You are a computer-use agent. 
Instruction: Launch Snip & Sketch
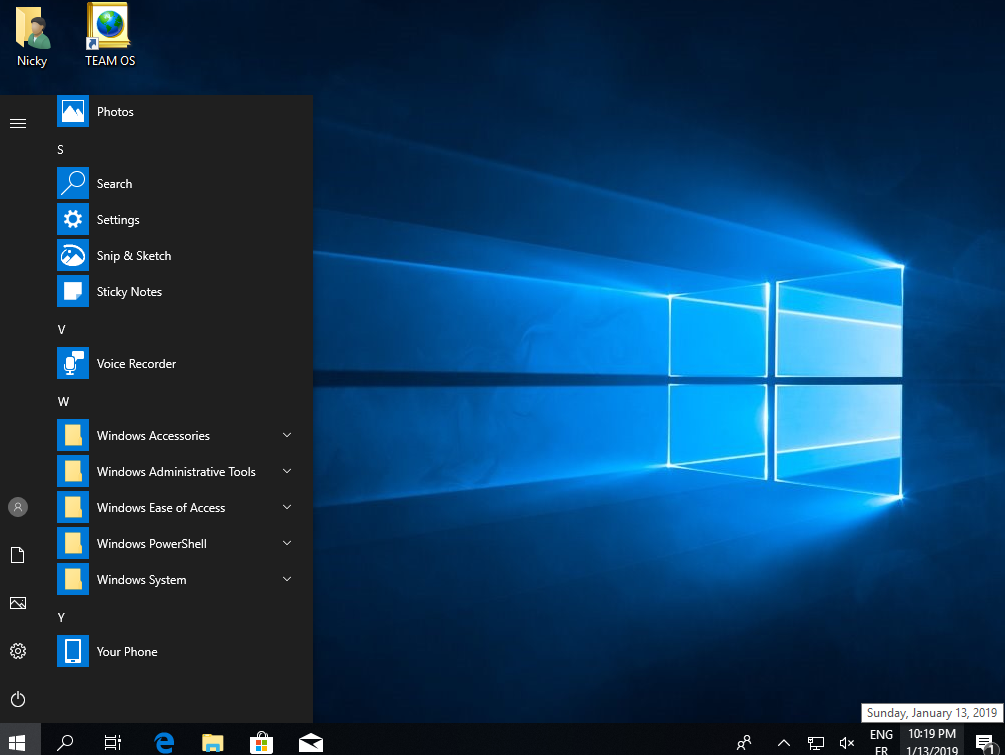[176, 255]
